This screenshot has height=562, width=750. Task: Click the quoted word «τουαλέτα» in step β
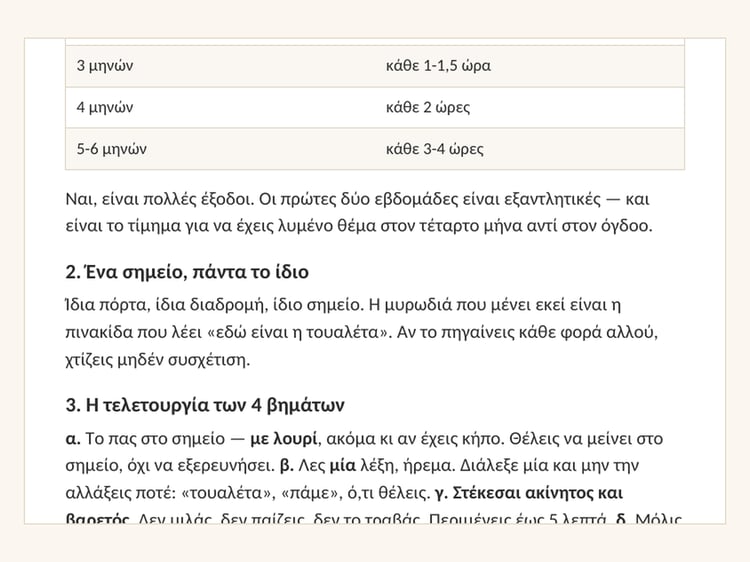(226, 493)
